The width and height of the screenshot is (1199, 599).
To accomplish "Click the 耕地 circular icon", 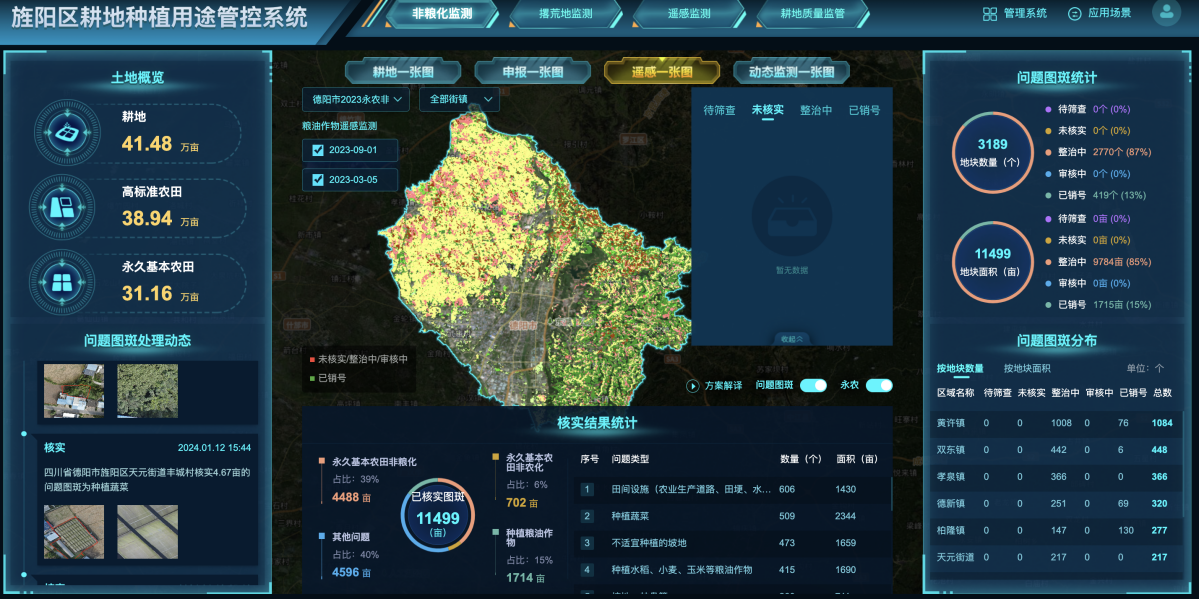I will 66,132.
